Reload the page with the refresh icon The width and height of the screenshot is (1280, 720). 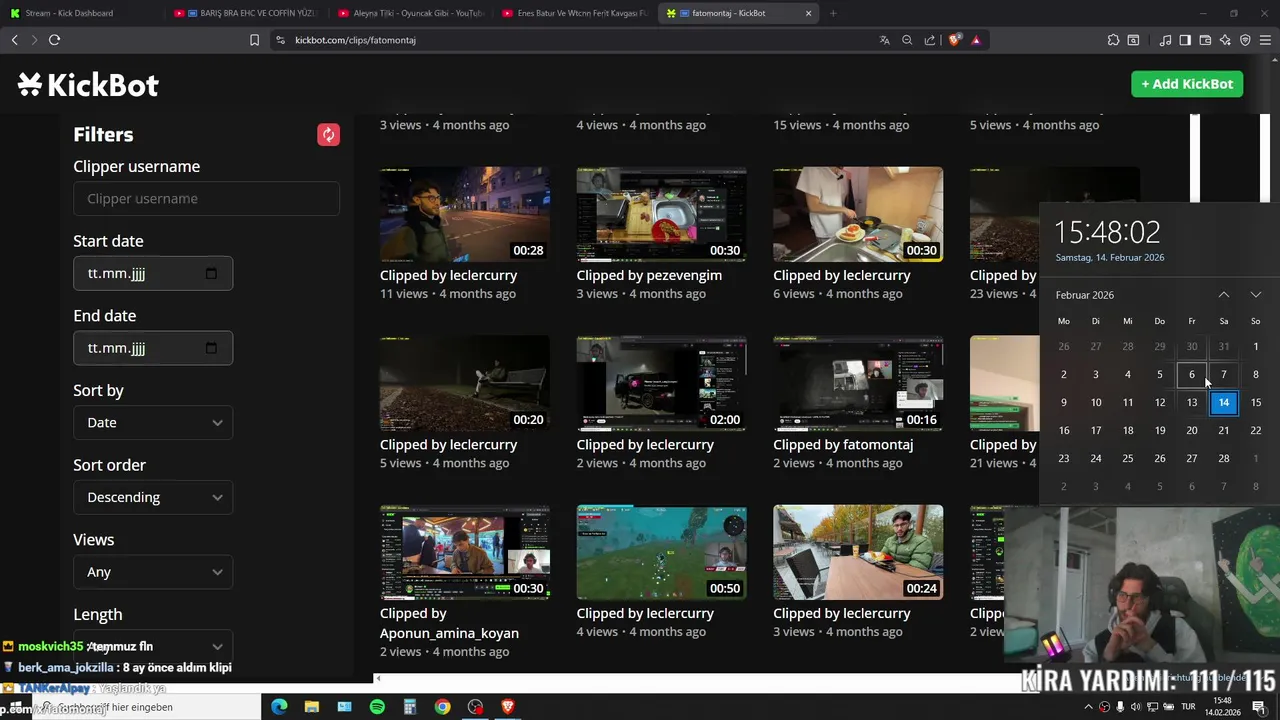tap(54, 40)
